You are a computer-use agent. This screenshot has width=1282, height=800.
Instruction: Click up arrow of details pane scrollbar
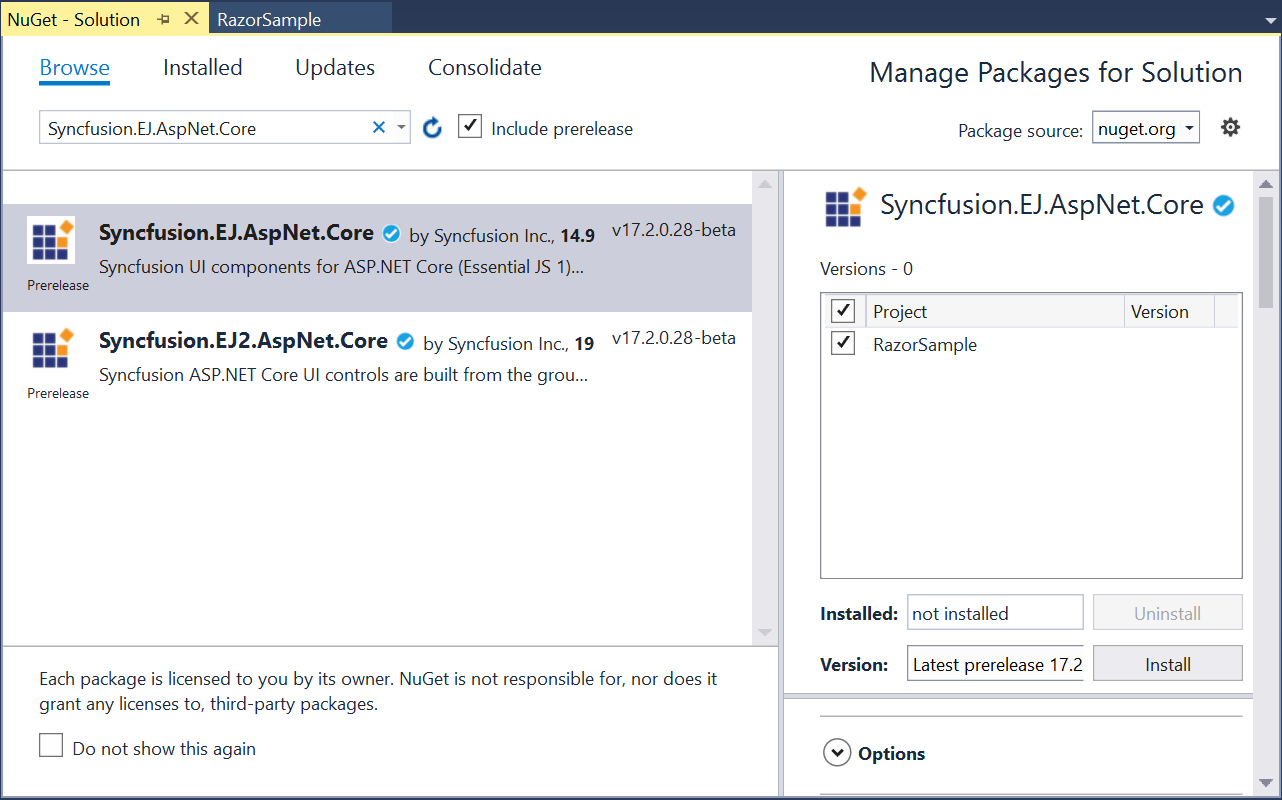point(1265,185)
